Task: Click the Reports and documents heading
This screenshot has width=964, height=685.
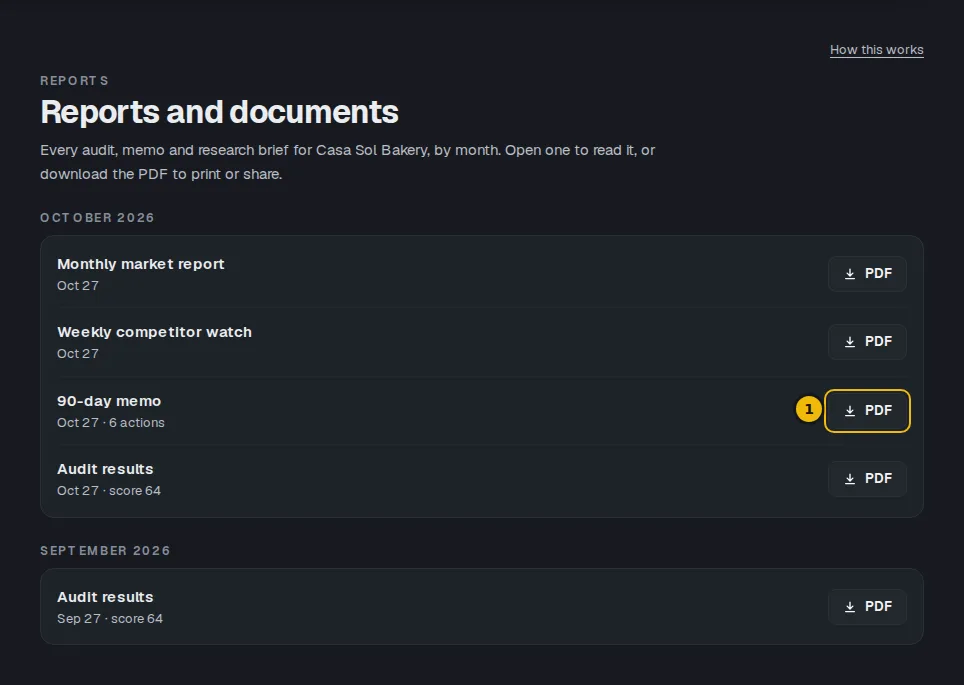Action: 219,112
